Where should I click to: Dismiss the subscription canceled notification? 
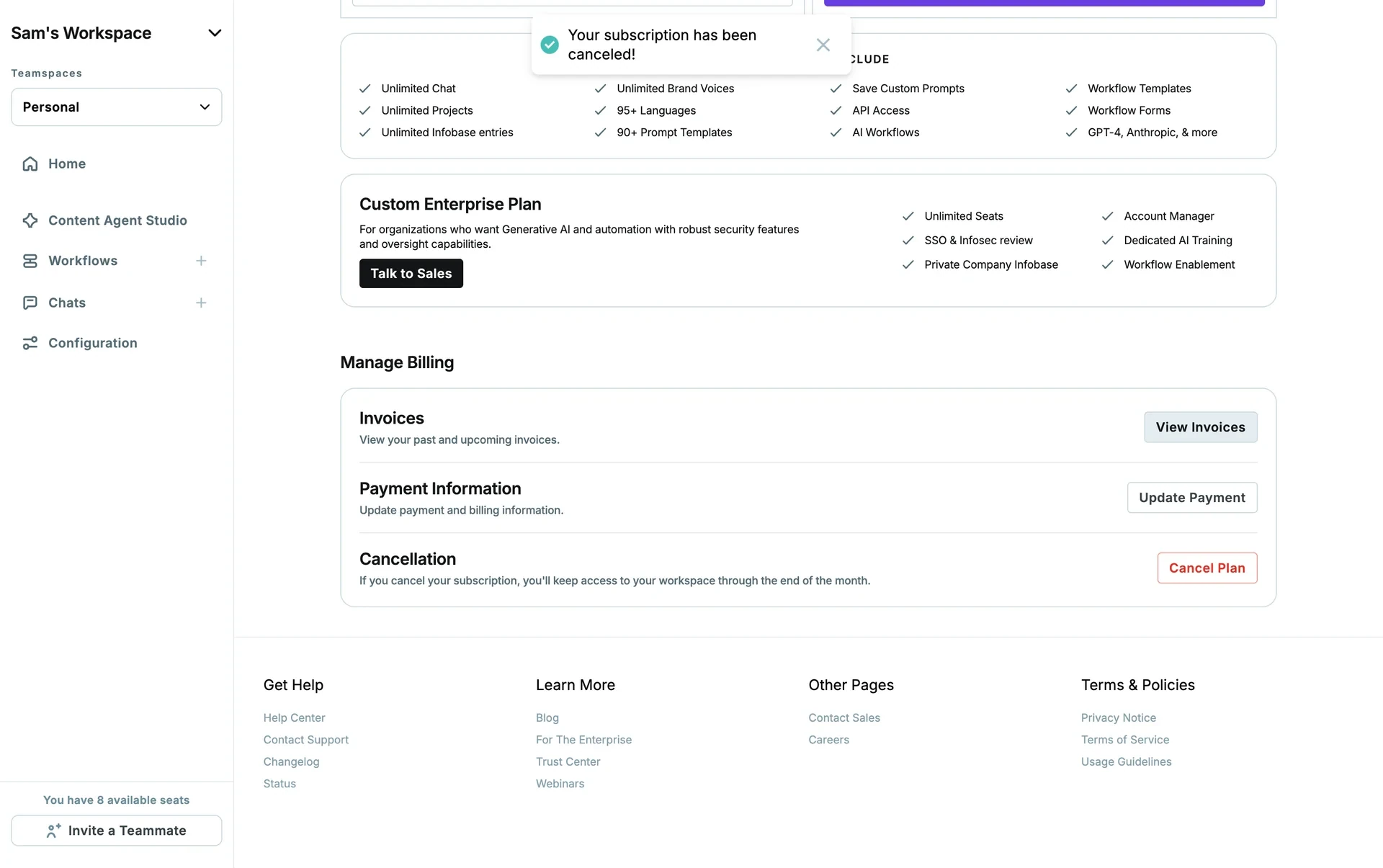coord(823,45)
